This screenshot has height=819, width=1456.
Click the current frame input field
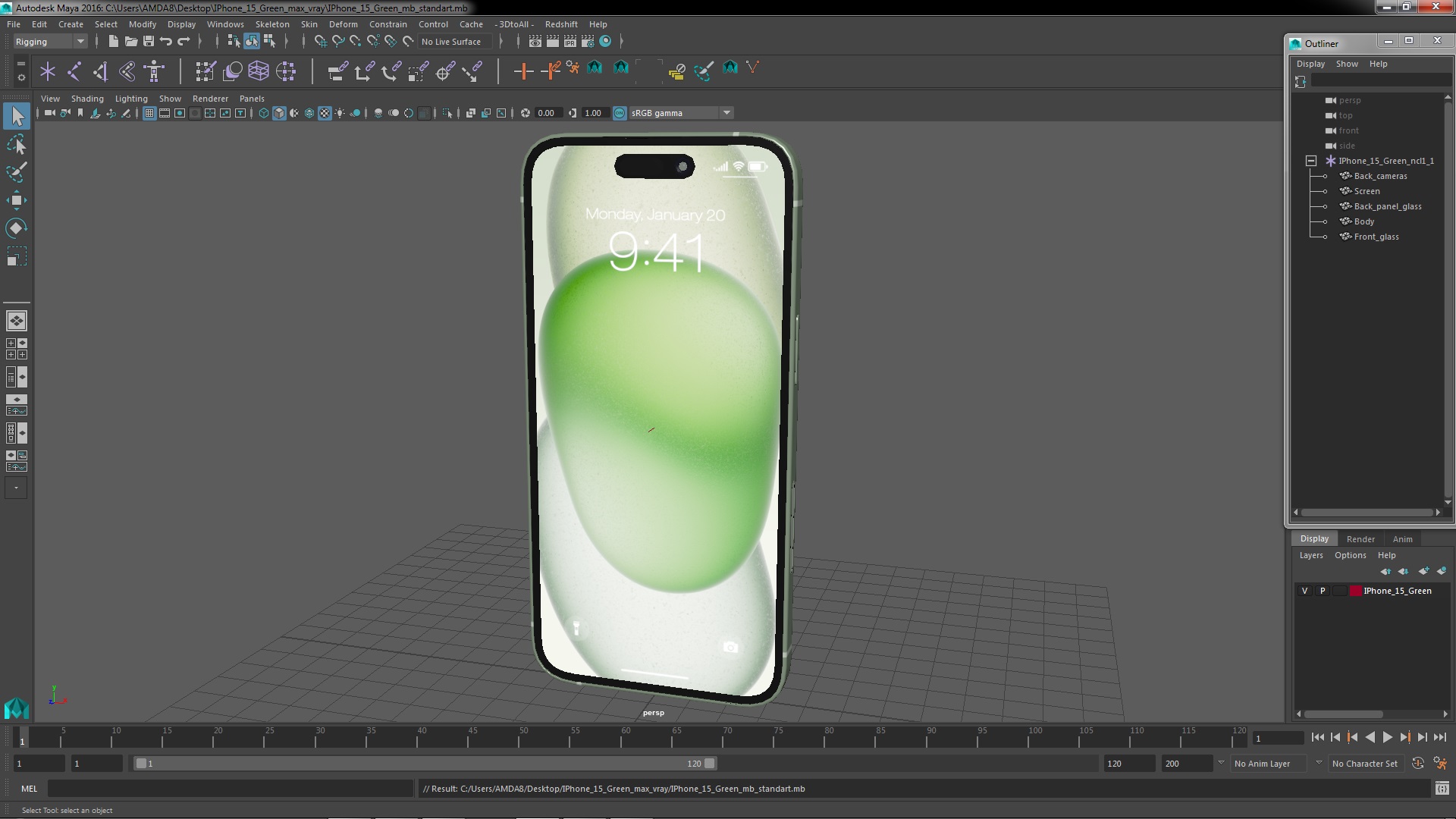pos(1278,738)
